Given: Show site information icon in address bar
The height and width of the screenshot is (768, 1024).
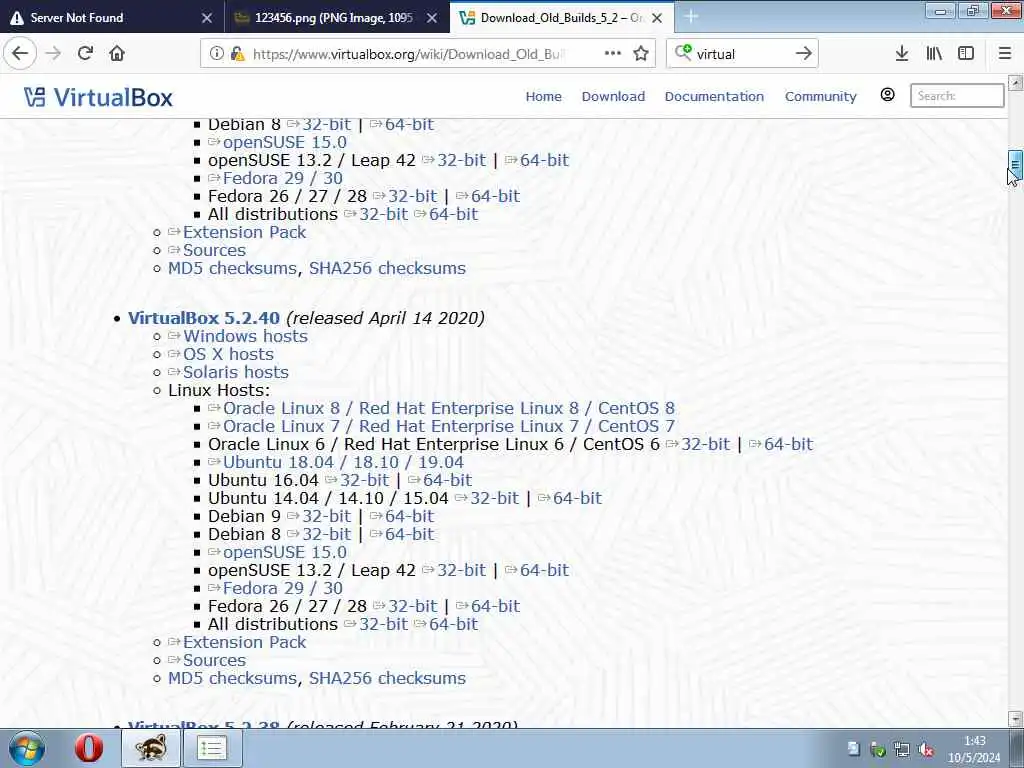Looking at the screenshot, I should 217,54.
